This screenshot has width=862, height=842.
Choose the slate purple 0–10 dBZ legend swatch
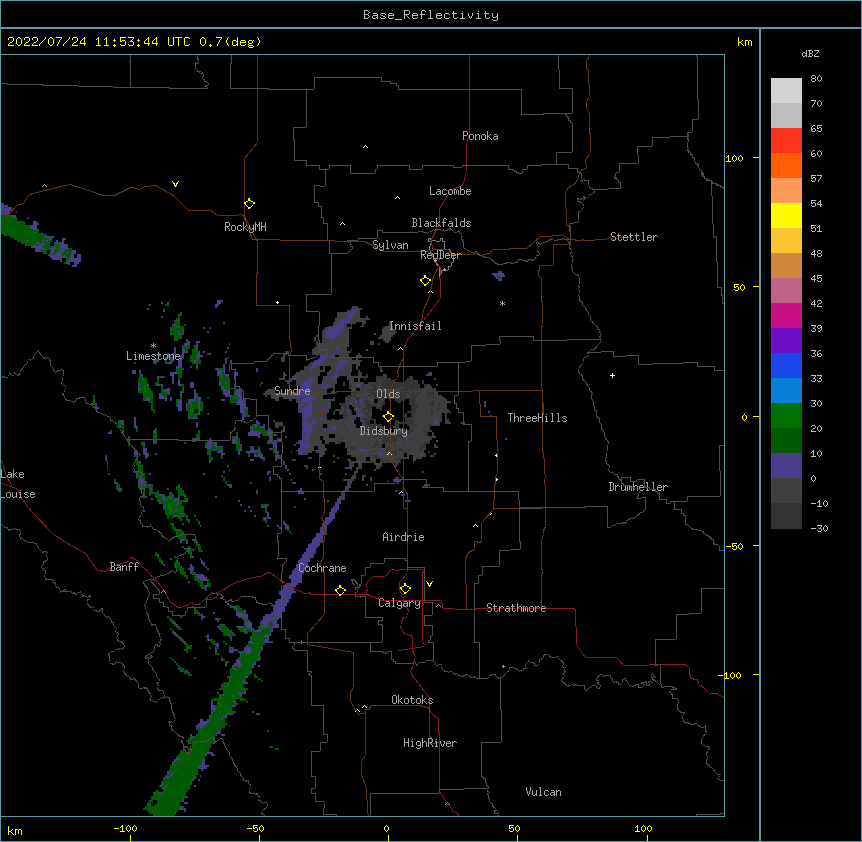click(x=786, y=466)
